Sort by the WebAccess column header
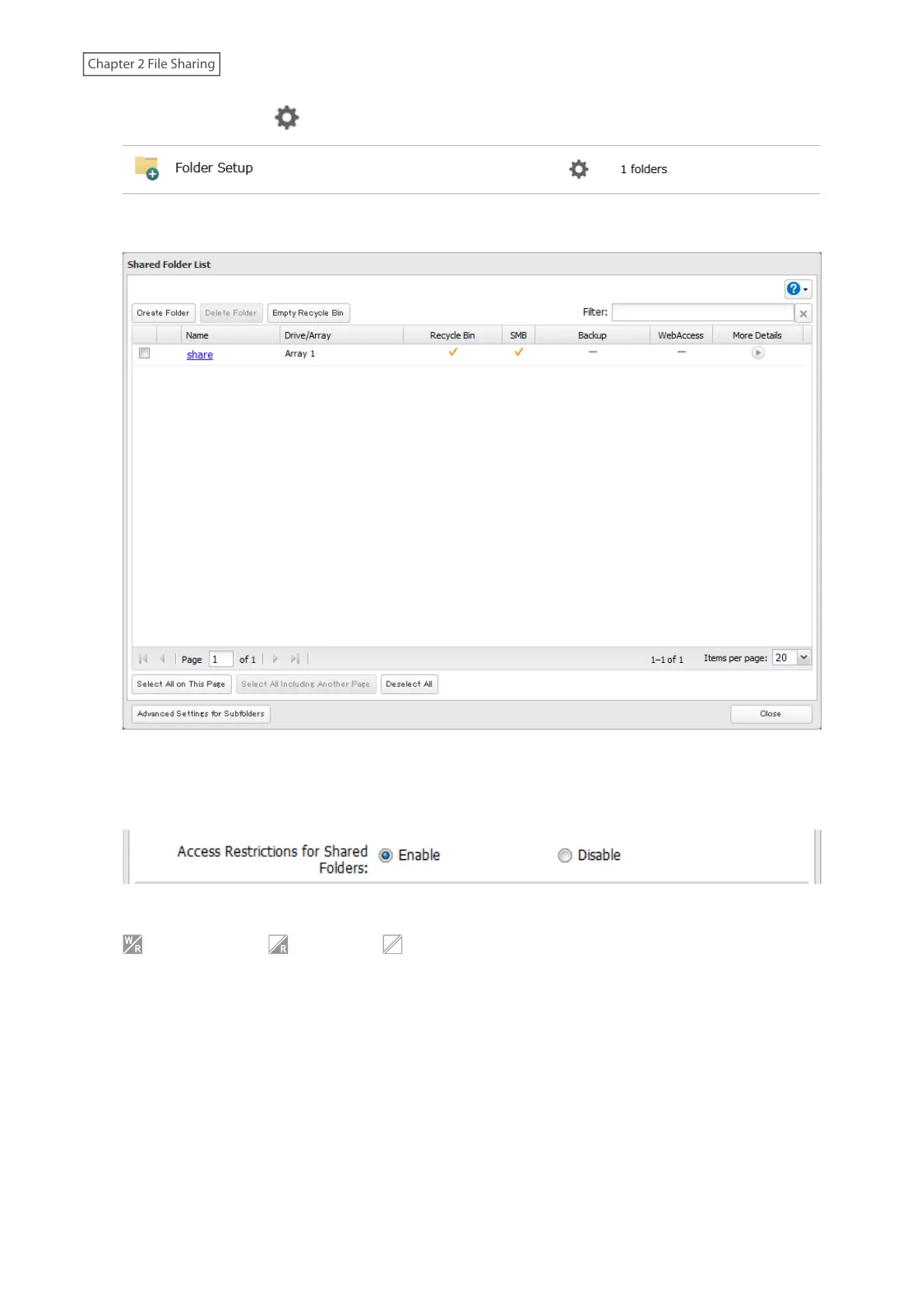The width and height of the screenshot is (924, 1307). pos(680,335)
